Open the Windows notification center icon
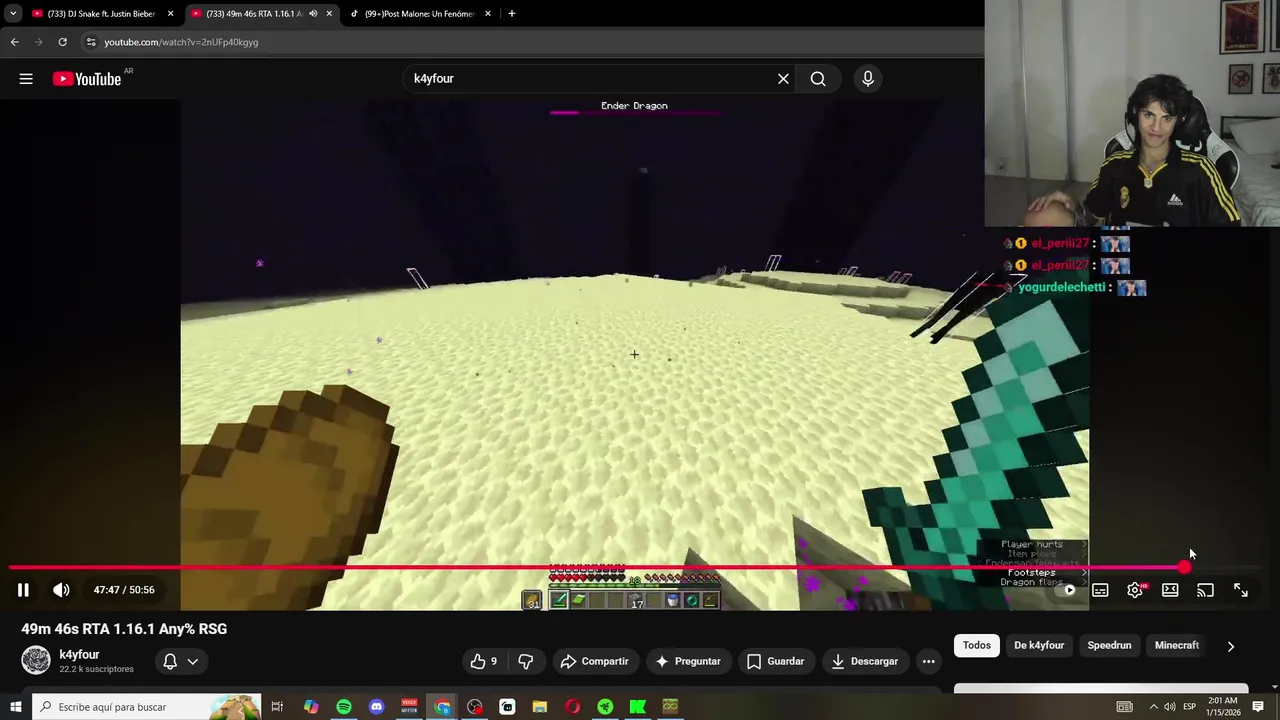Image resolution: width=1280 pixels, height=720 pixels. click(1258, 707)
